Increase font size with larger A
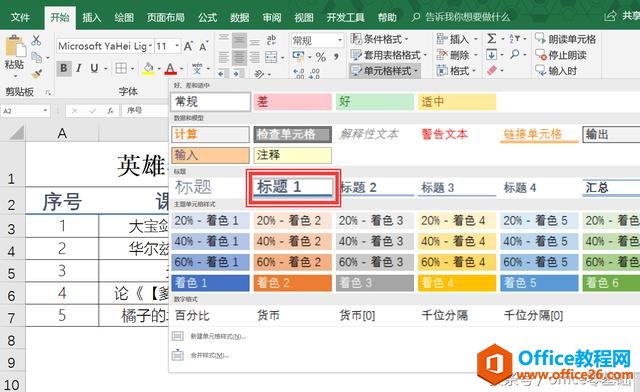640x392 pixels. 188,46
